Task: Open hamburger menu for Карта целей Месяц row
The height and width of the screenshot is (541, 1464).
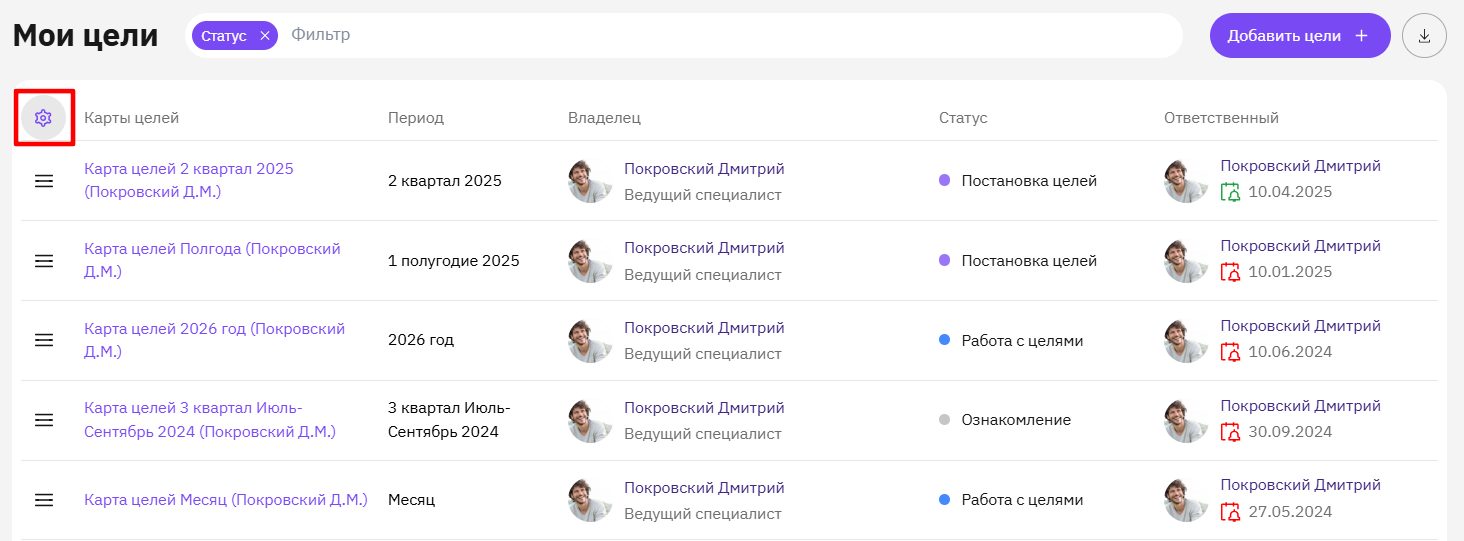Action: pyautogui.click(x=44, y=500)
